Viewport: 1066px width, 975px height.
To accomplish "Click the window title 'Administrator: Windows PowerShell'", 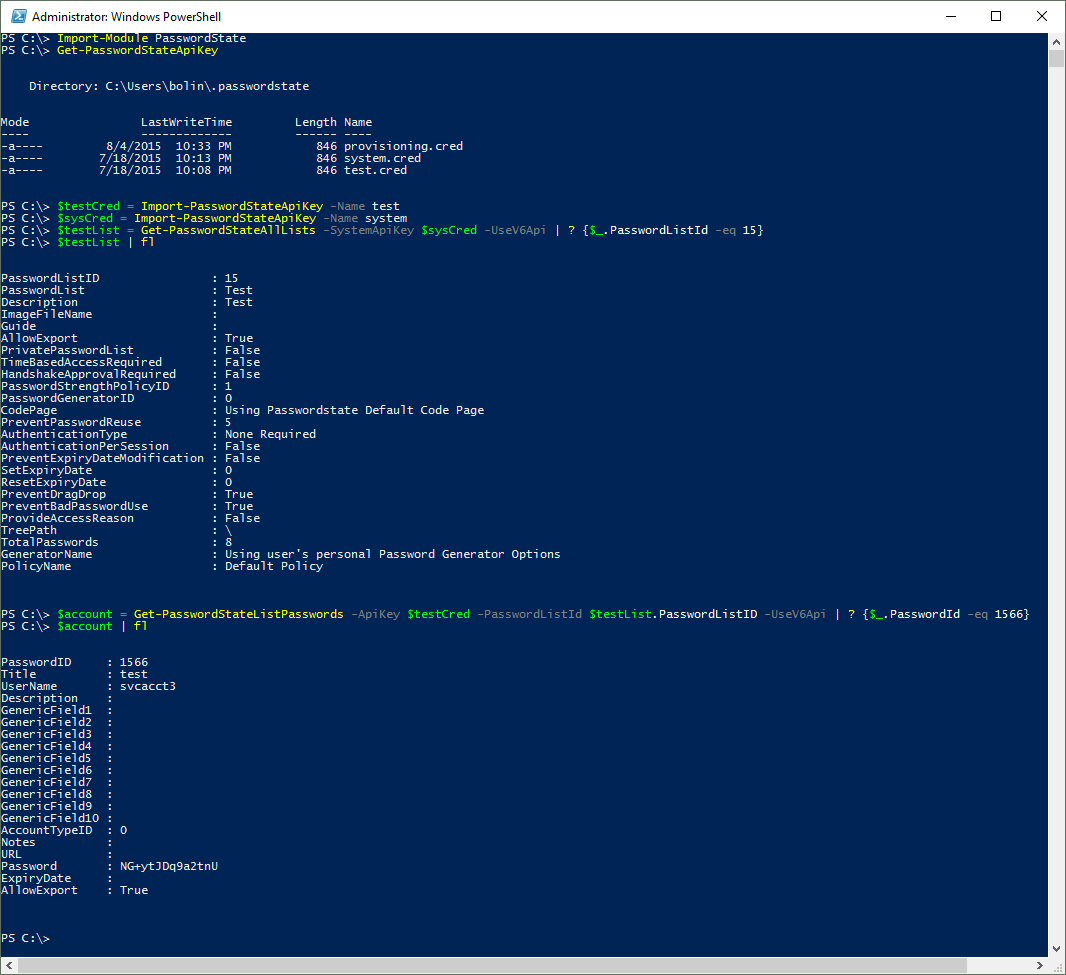I will point(126,17).
